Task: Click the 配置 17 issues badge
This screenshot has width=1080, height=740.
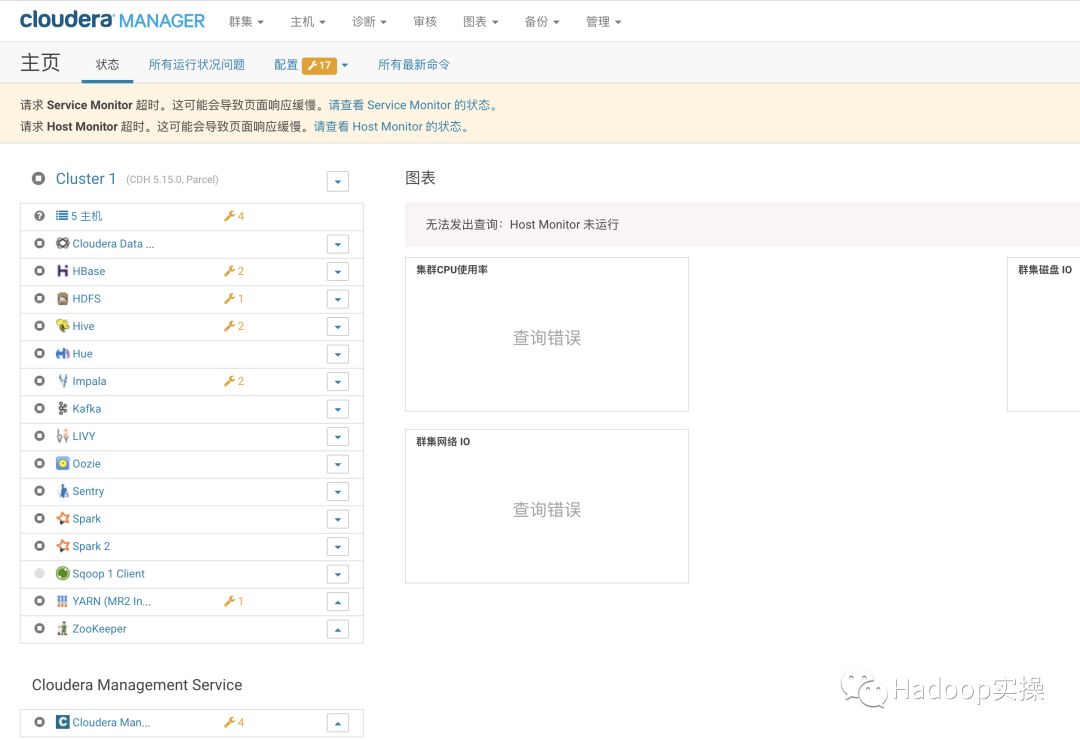Action: pyautogui.click(x=320, y=65)
